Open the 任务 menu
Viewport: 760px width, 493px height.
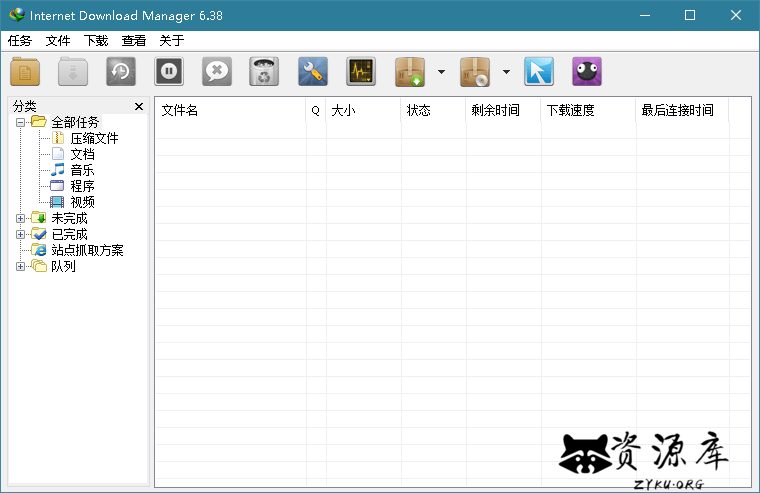click(x=19, y=41)
